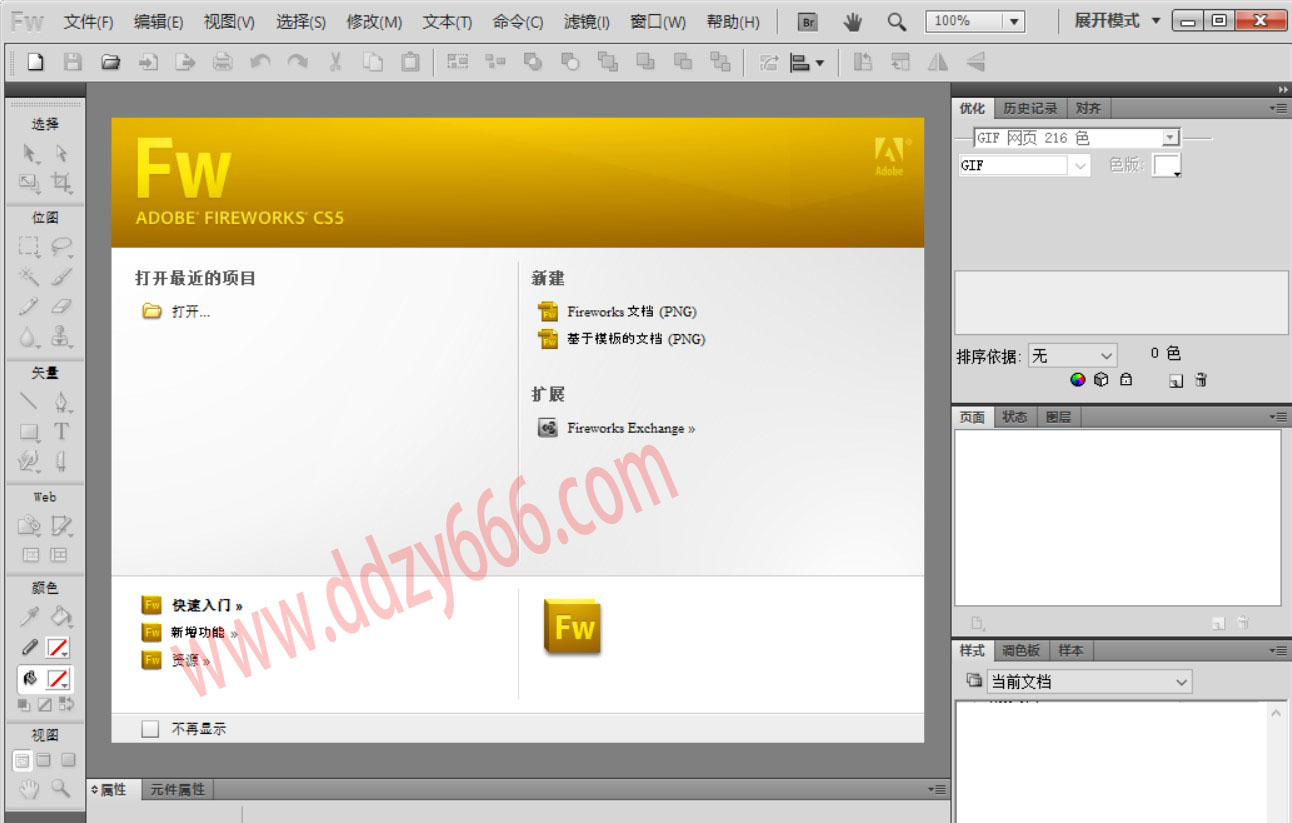Select the Hand tool in tools panel
This screenshot has width=1292, height=823.
29,789
